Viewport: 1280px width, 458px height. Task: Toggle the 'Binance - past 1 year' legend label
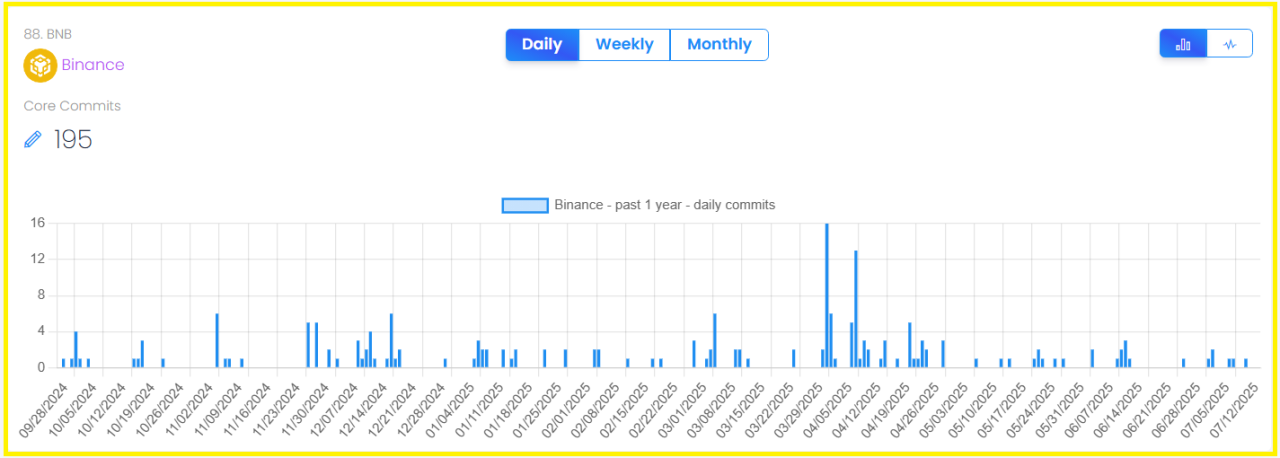click(665, 205)
